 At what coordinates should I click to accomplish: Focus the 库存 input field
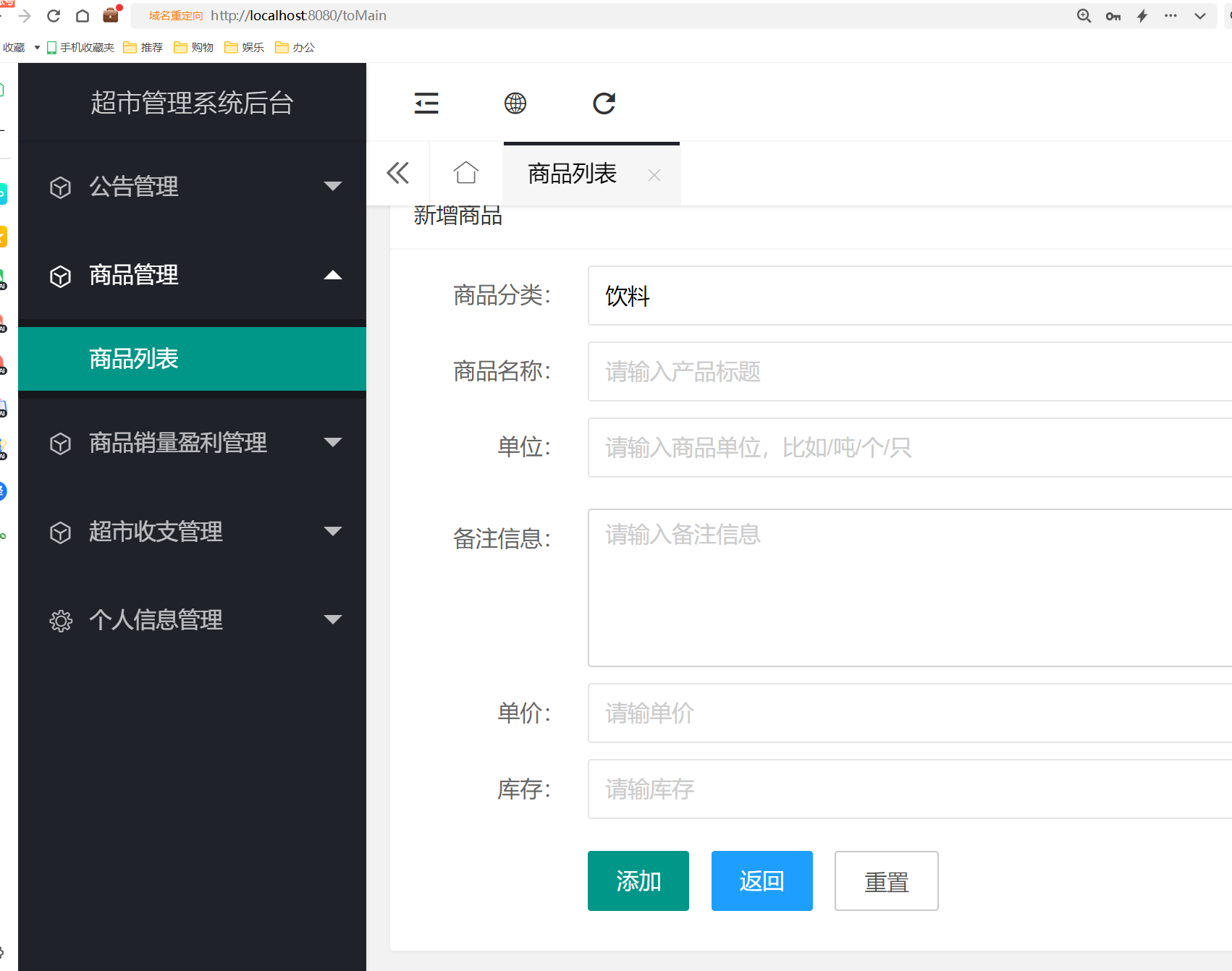910,789
